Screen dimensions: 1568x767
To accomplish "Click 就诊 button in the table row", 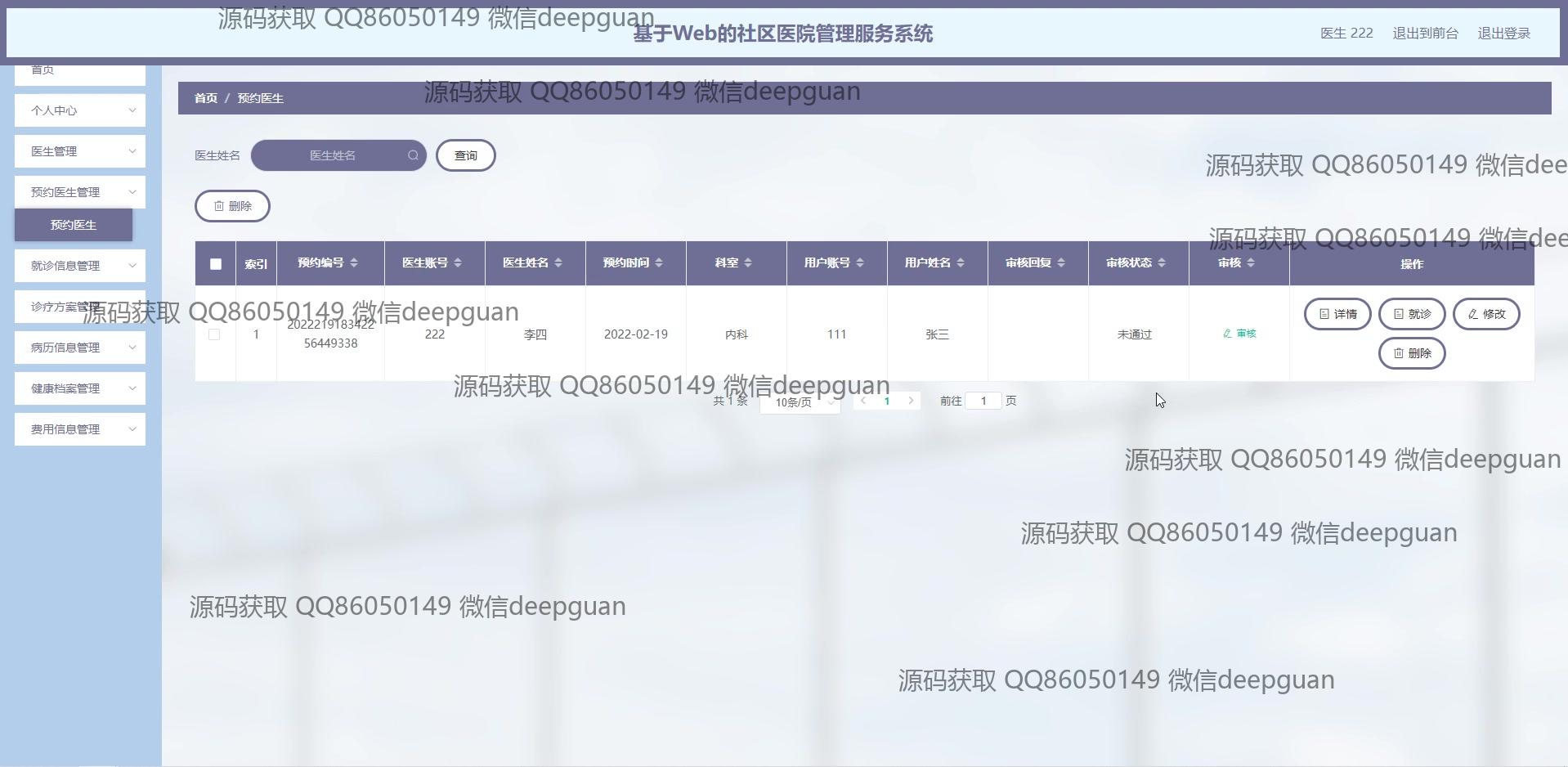I will (1412, 314).
